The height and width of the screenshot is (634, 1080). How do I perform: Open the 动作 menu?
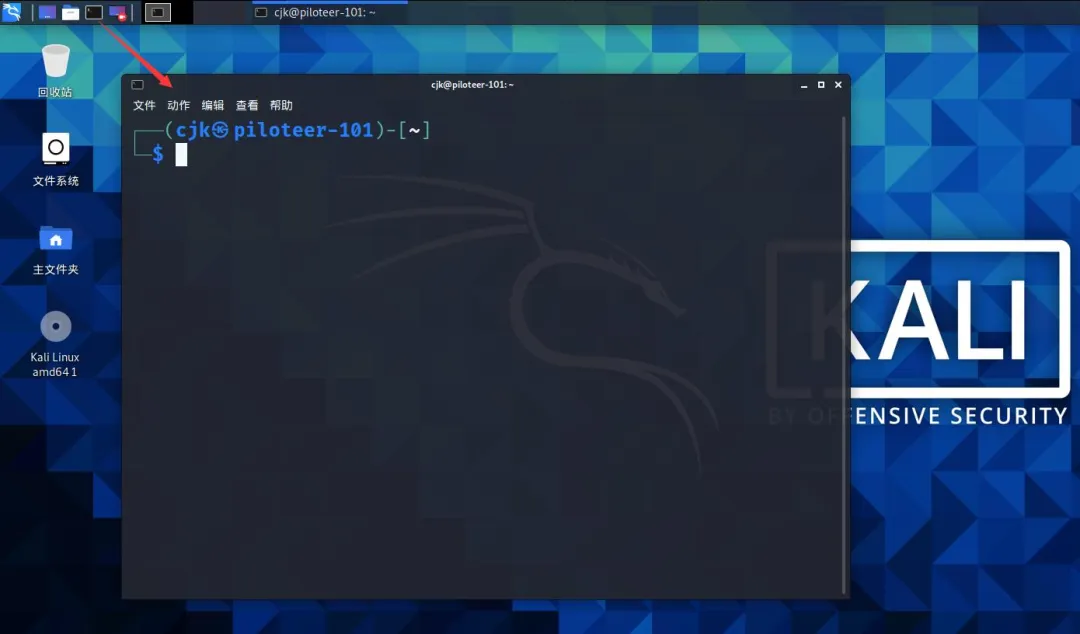[x=178, y=105]
